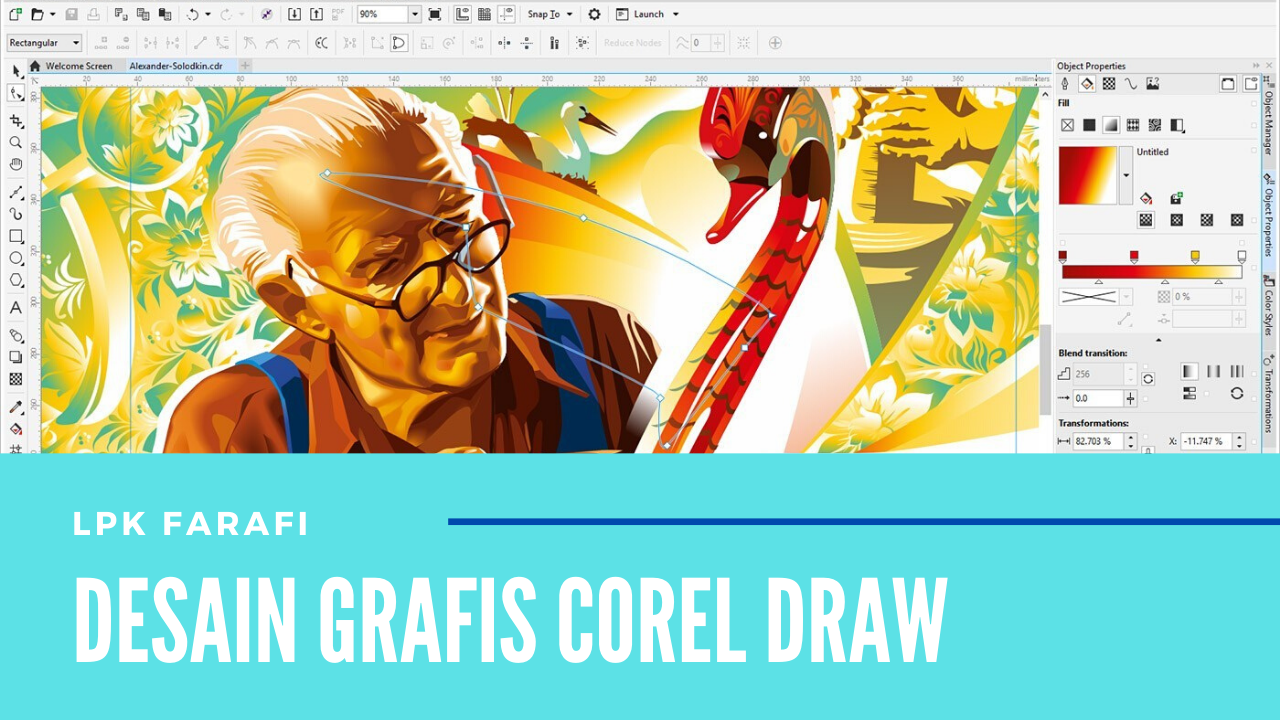Select the Drop Shadow tool

coord(16,357)
